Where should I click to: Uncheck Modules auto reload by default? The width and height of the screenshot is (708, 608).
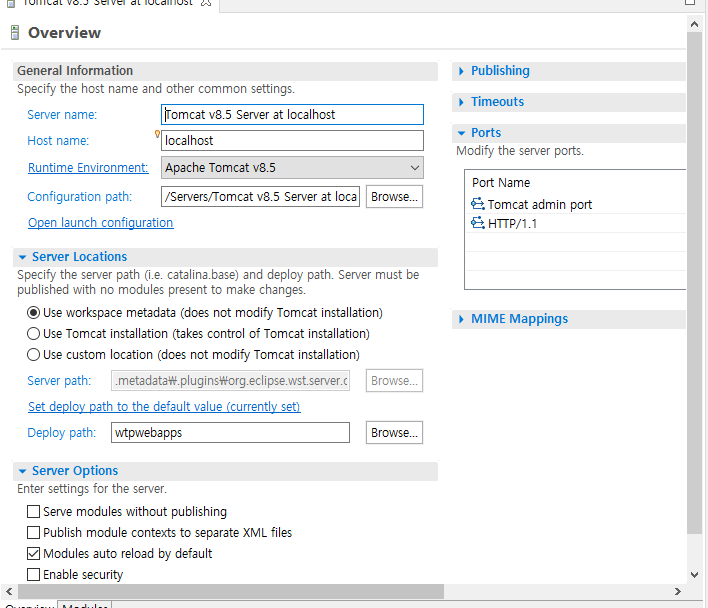click(33, 553)
